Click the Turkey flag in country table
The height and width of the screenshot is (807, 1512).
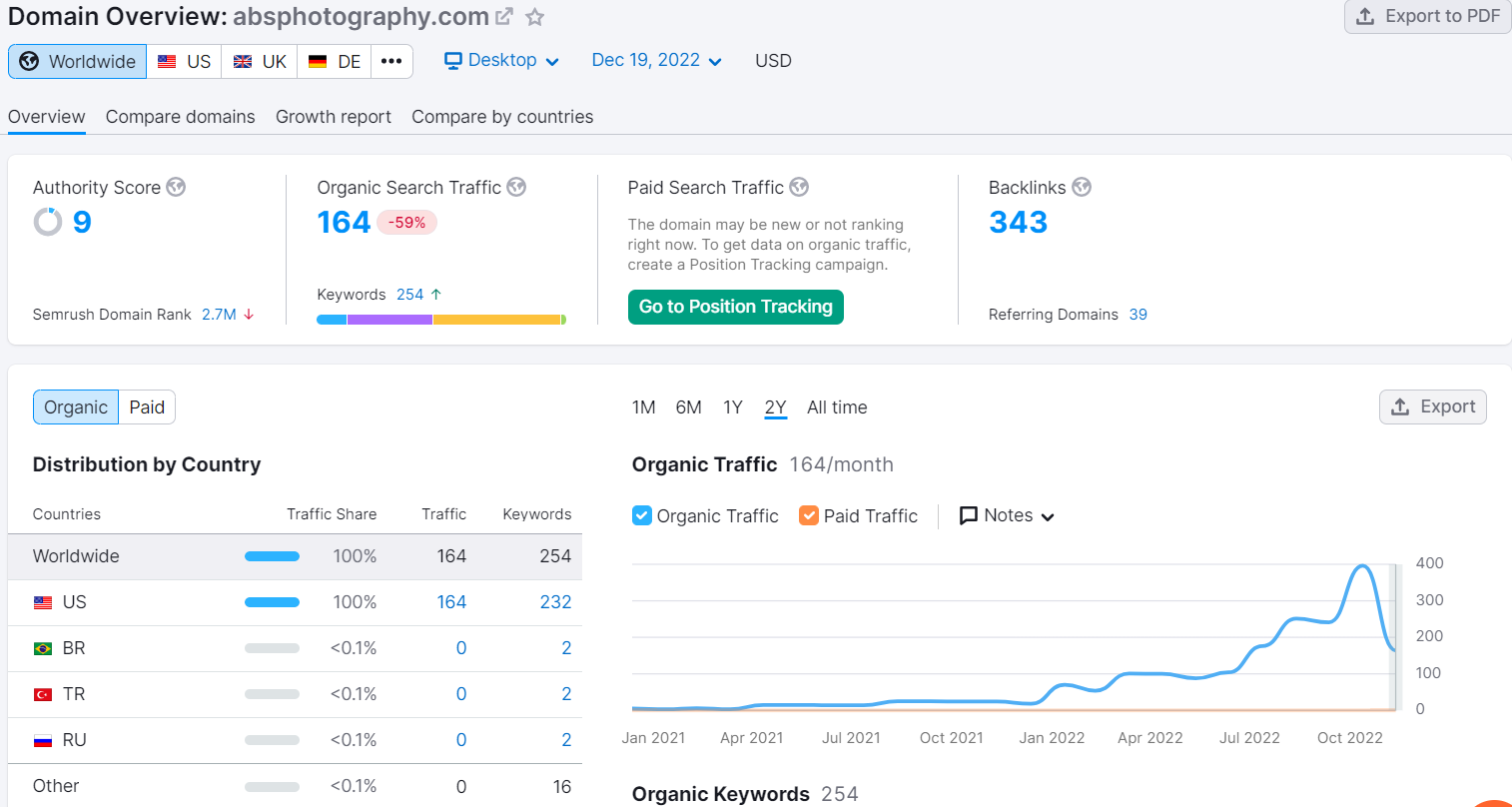click(43, 694)
